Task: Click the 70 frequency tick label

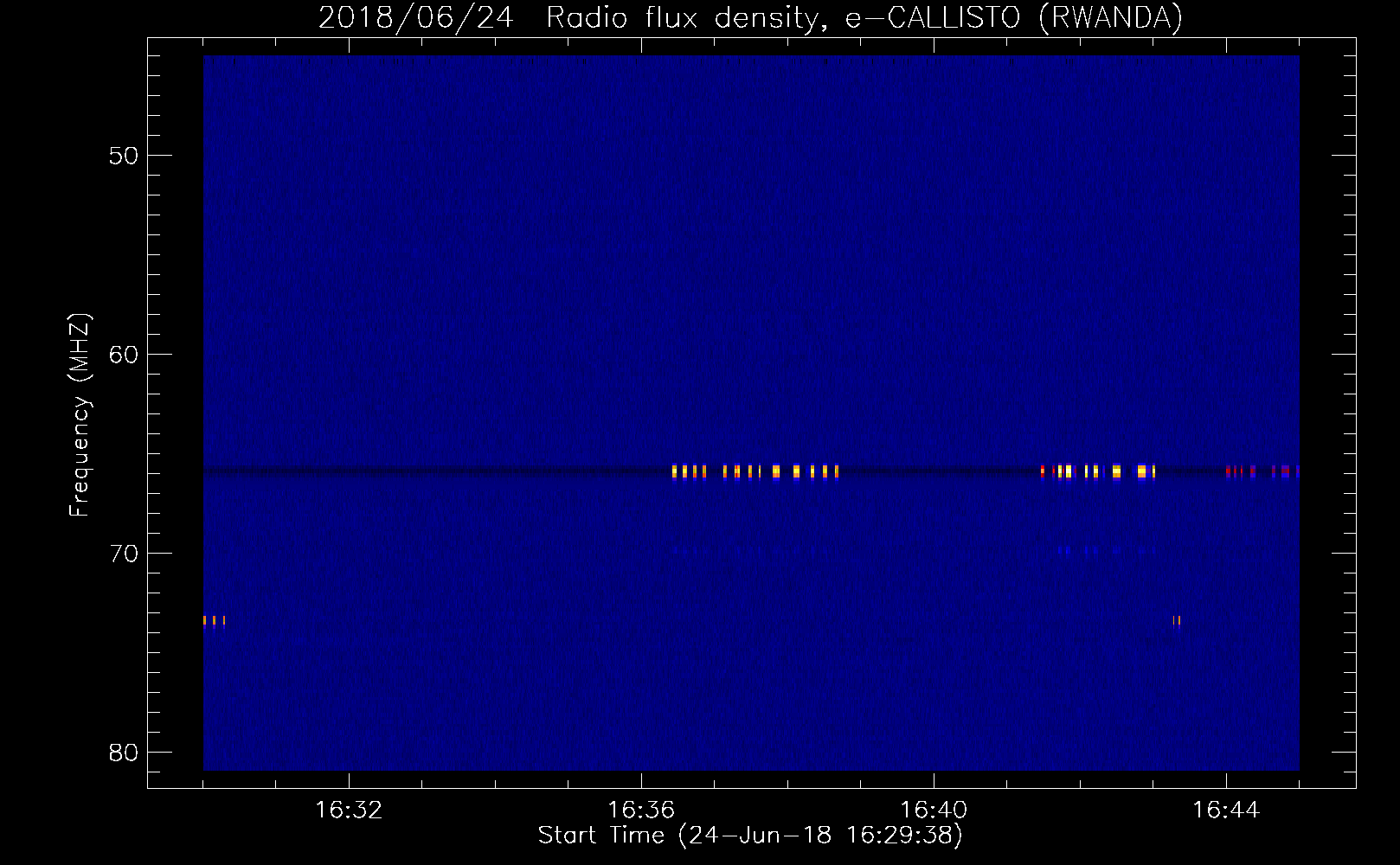Action: click(124, 554)
